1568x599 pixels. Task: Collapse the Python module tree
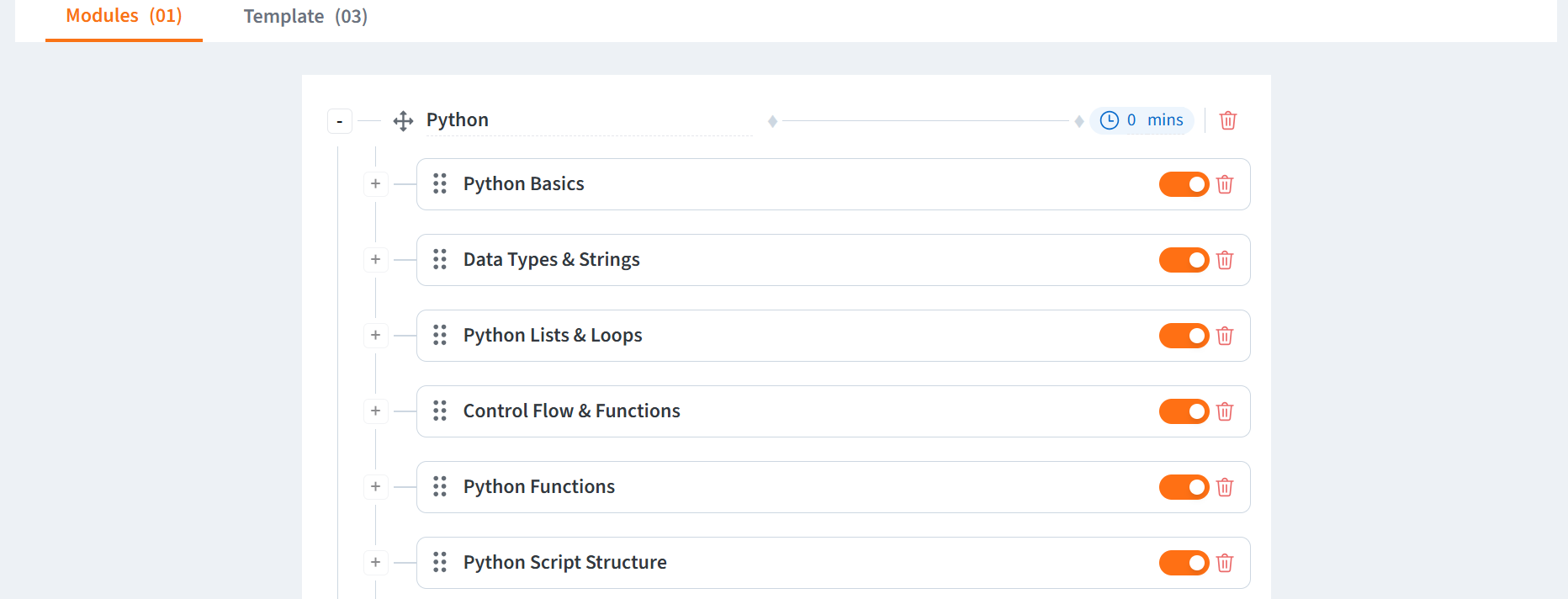coord(339,121)
